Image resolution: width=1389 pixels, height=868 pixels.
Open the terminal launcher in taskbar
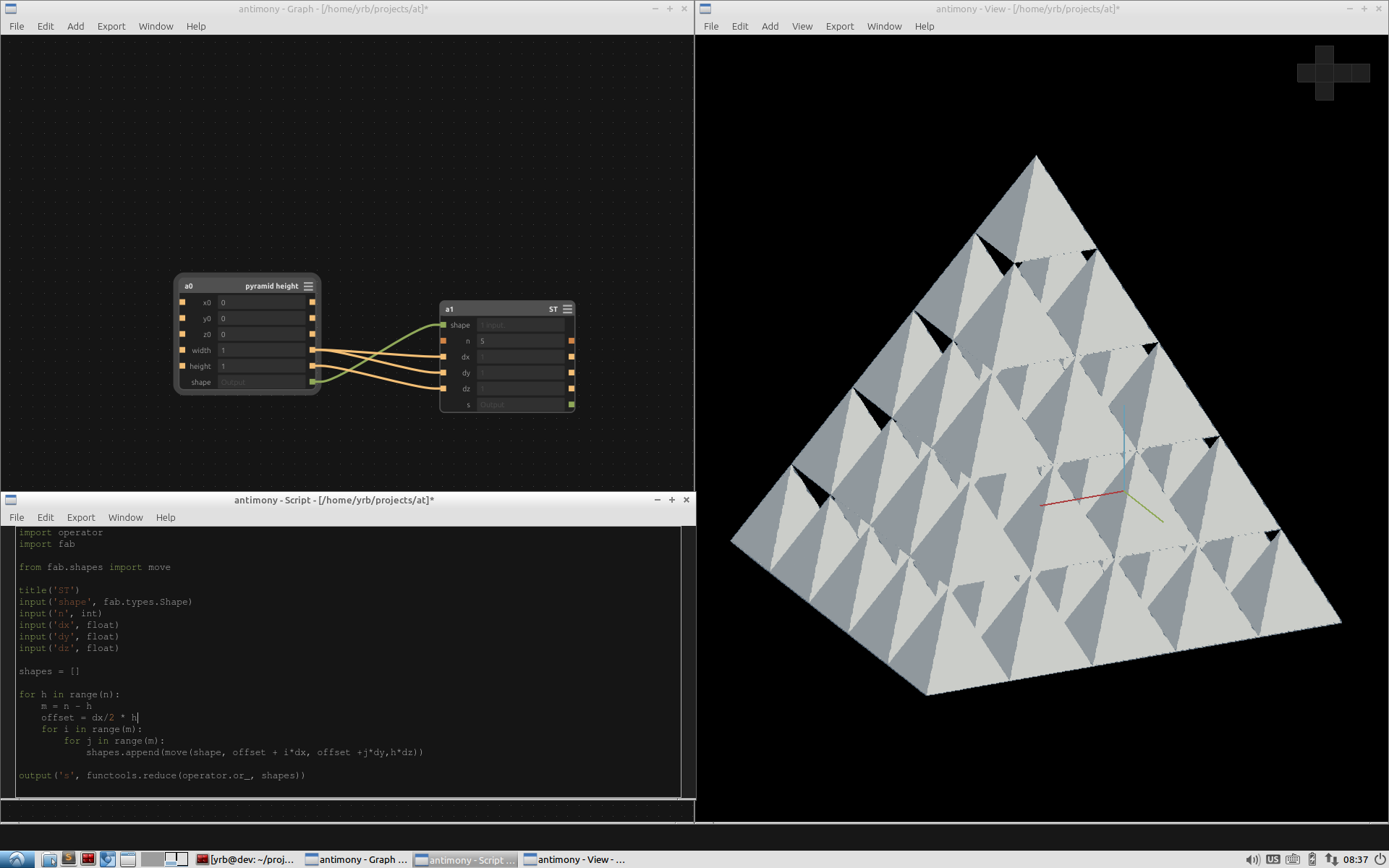(88, 859)
